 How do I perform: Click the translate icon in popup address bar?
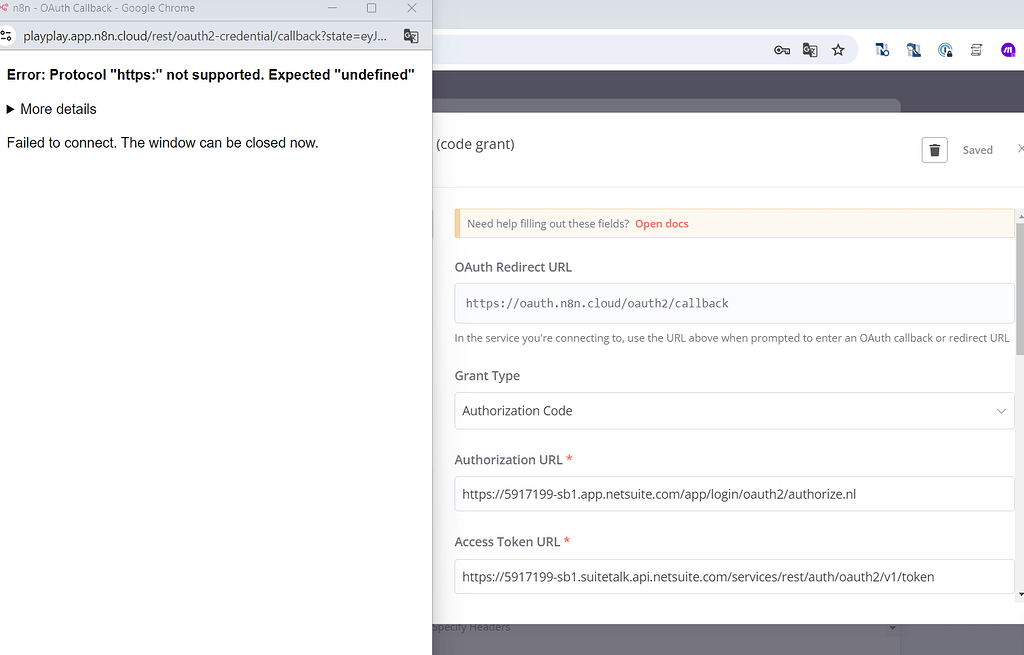411,36
